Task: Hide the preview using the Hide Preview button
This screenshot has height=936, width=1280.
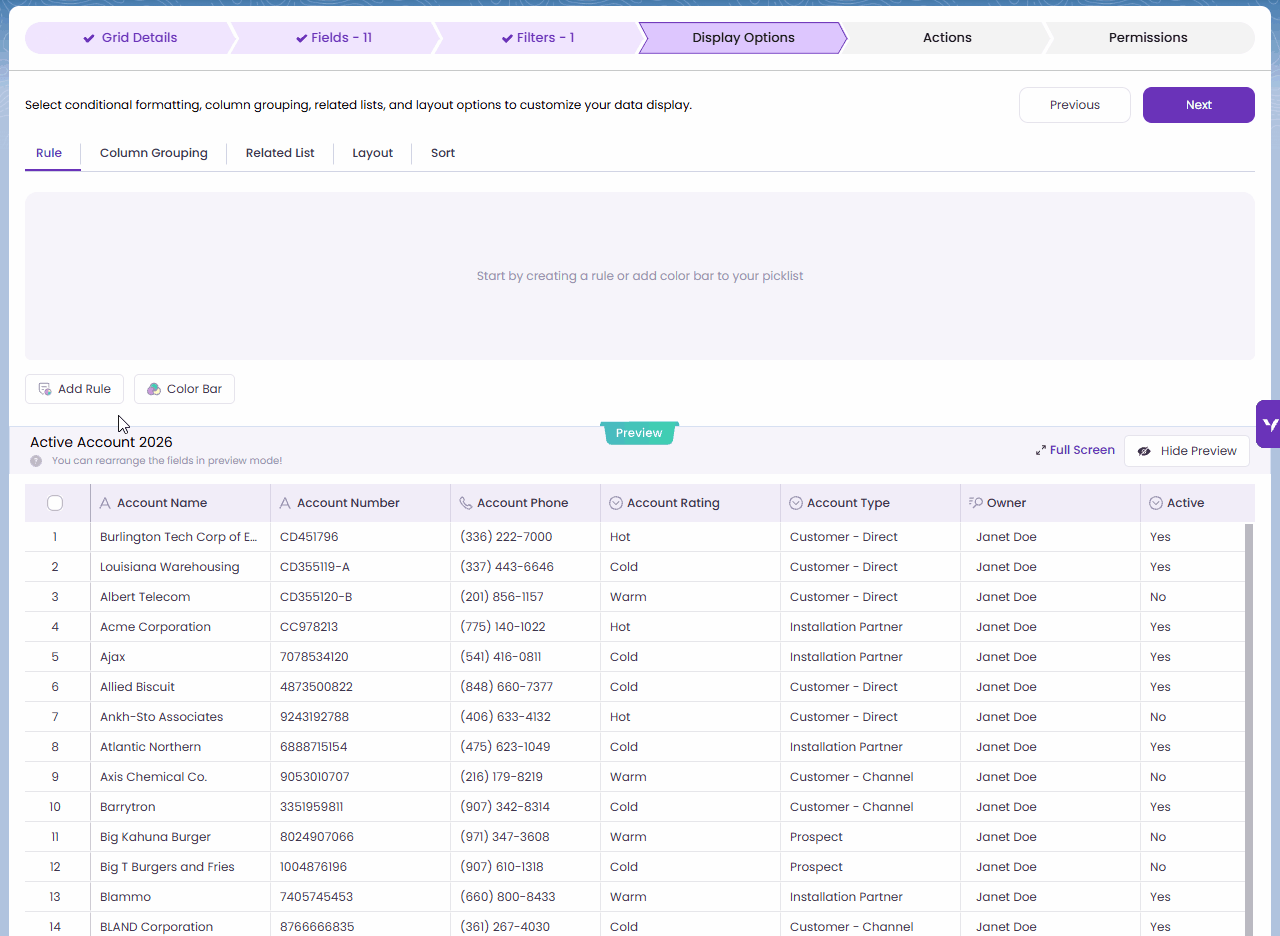Action: tap(1187, 451)
